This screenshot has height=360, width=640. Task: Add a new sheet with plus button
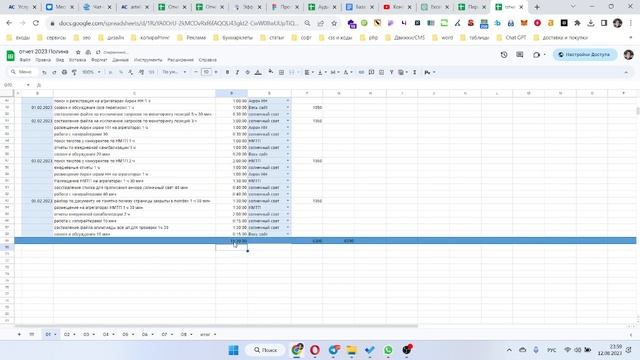[x=19, y=334]
